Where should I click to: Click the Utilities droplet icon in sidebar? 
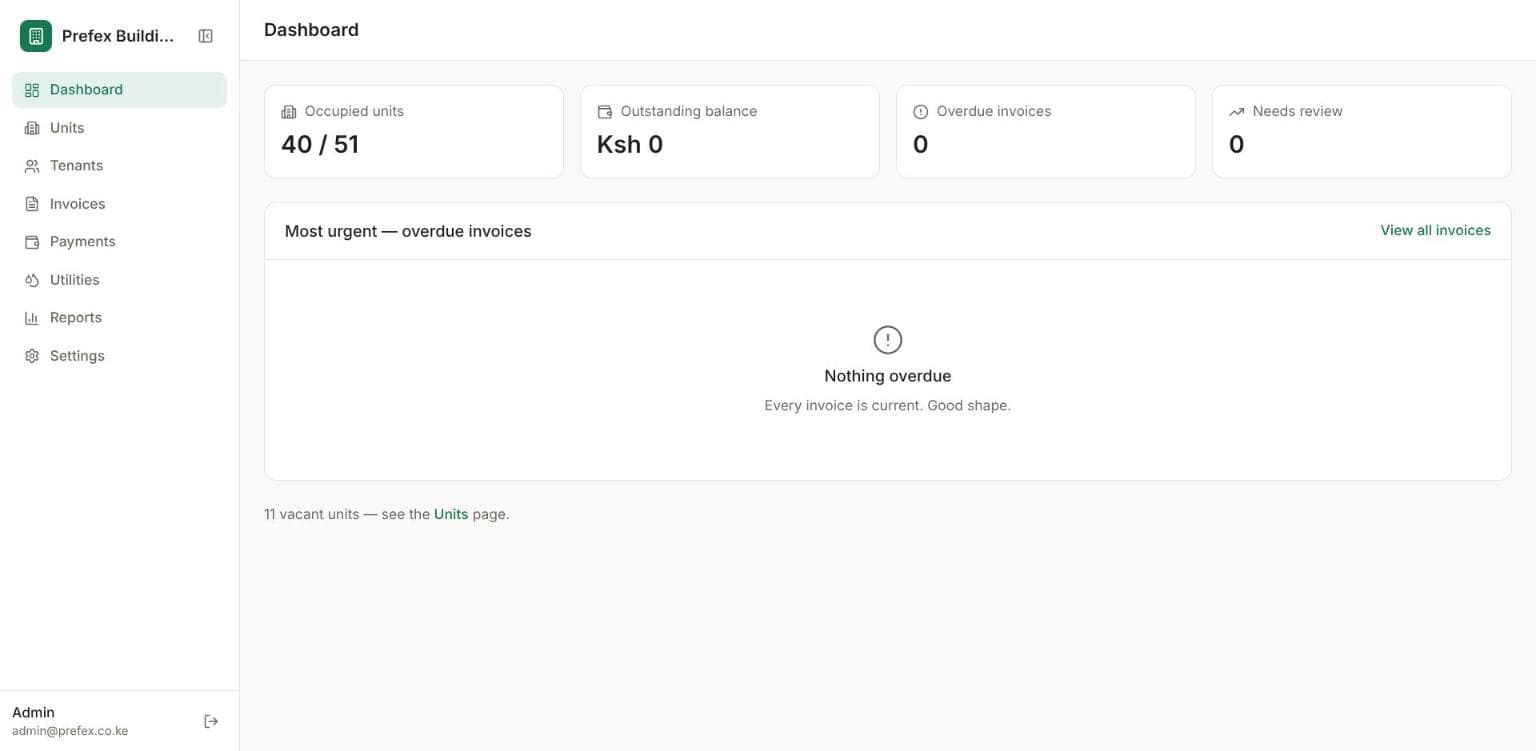tap(32, 280)
